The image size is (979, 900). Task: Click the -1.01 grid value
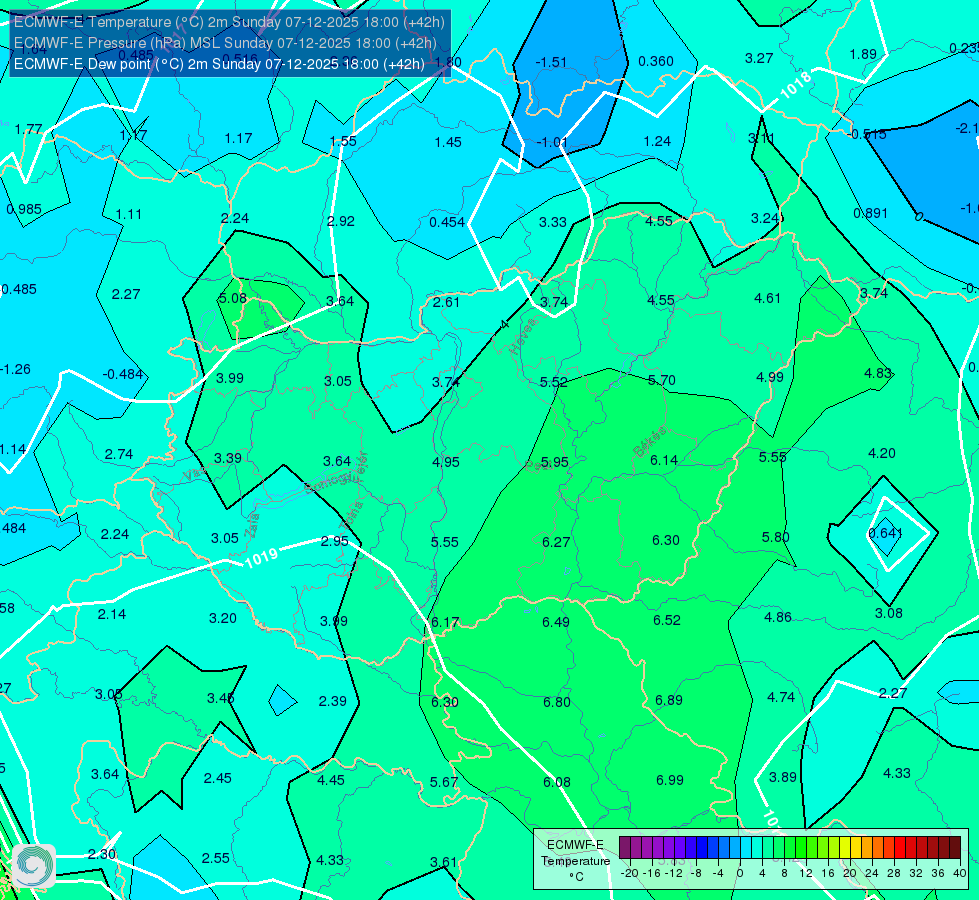551,142
